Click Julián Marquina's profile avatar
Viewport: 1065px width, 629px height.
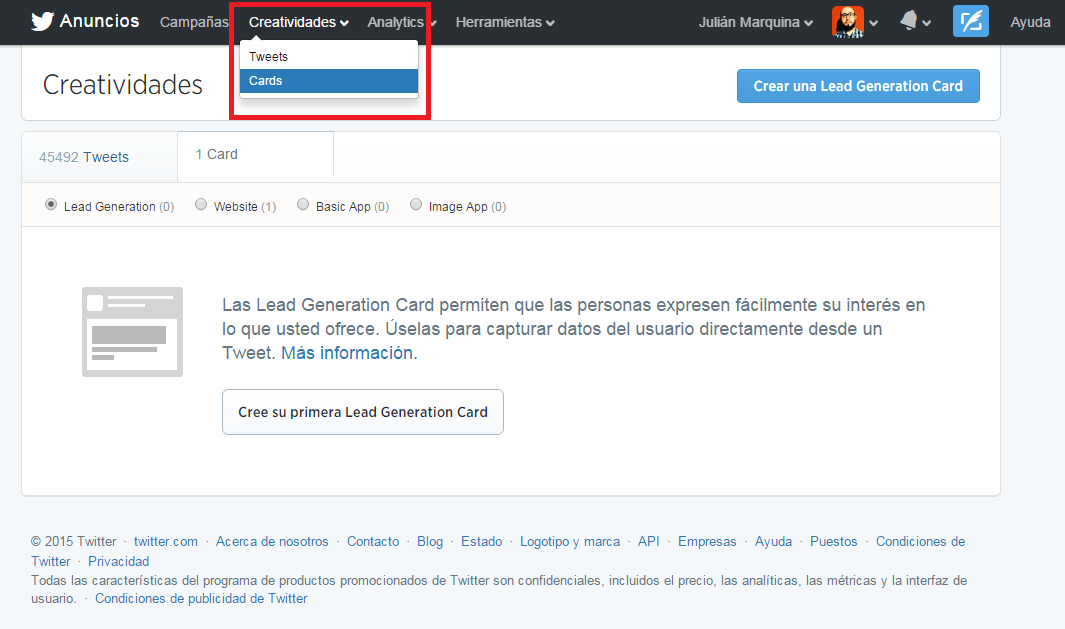pos(848,22)
